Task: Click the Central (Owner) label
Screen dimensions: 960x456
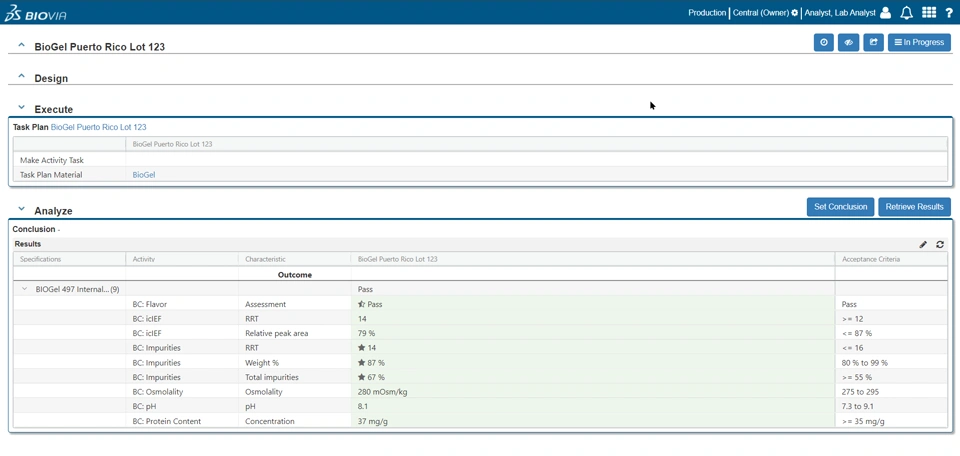Action: [x=761, y=13]
